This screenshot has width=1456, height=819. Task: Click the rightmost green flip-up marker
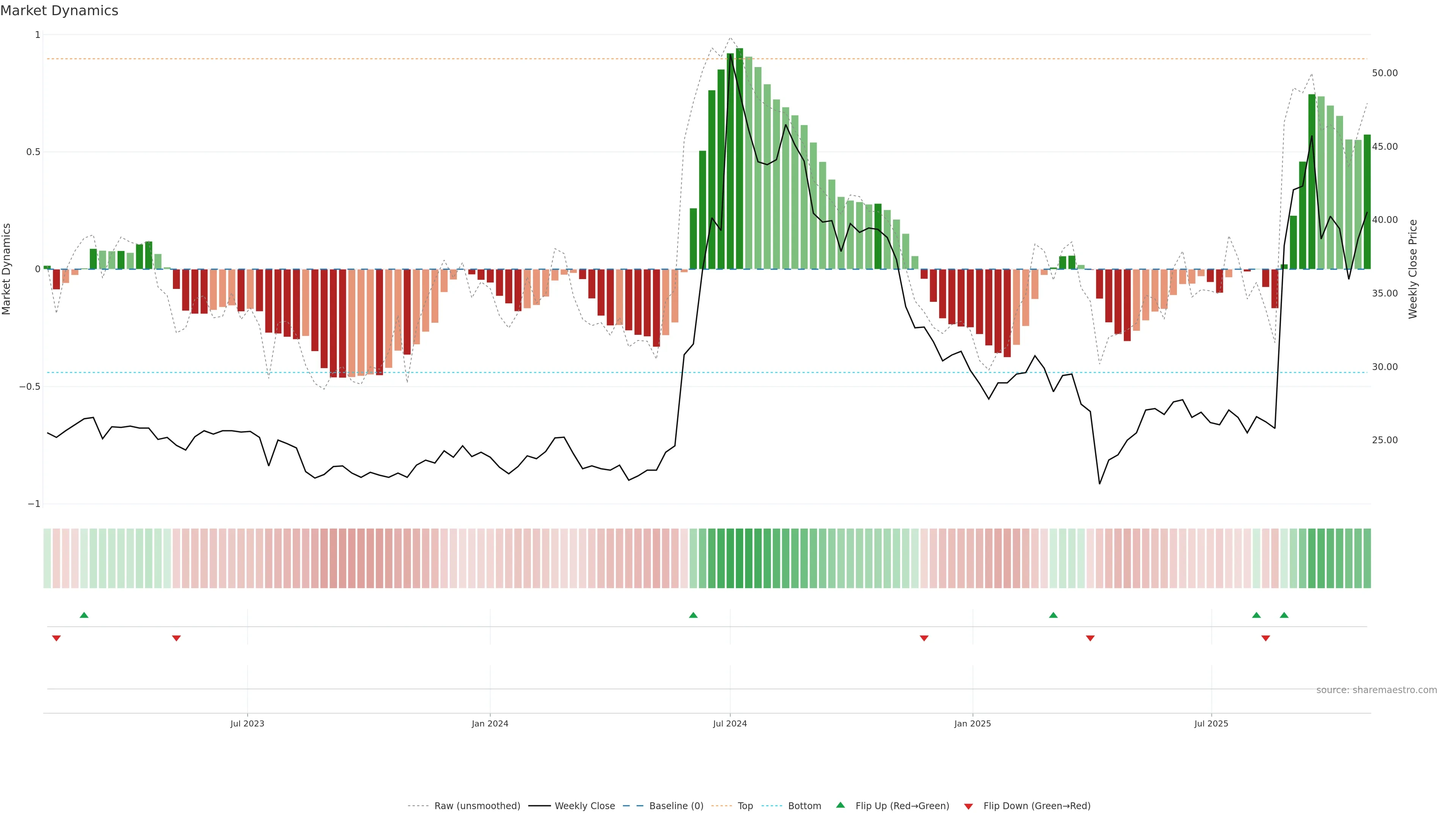[x=1284, y=615]
